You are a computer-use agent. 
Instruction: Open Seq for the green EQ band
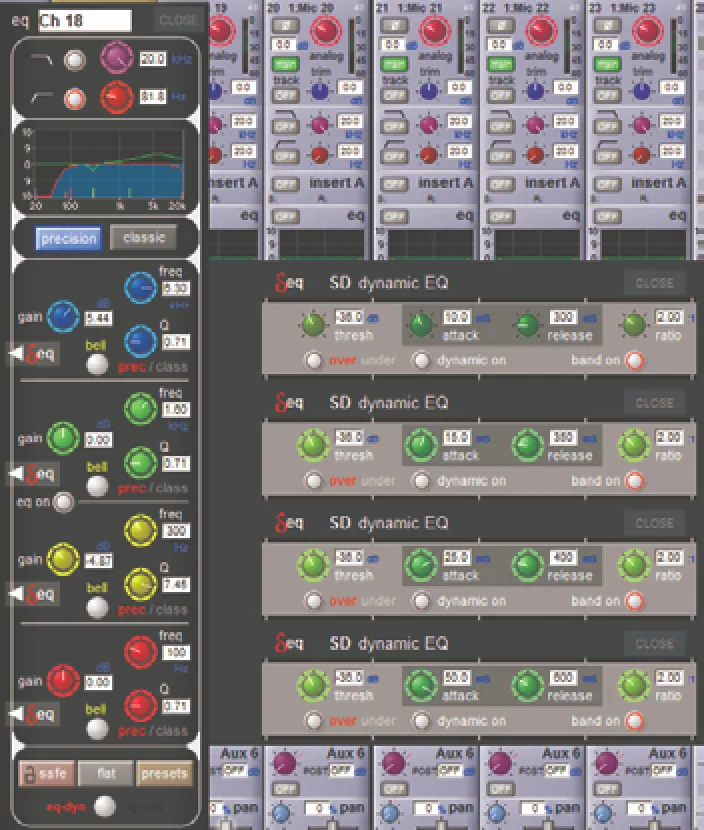[x=35, y=474]
